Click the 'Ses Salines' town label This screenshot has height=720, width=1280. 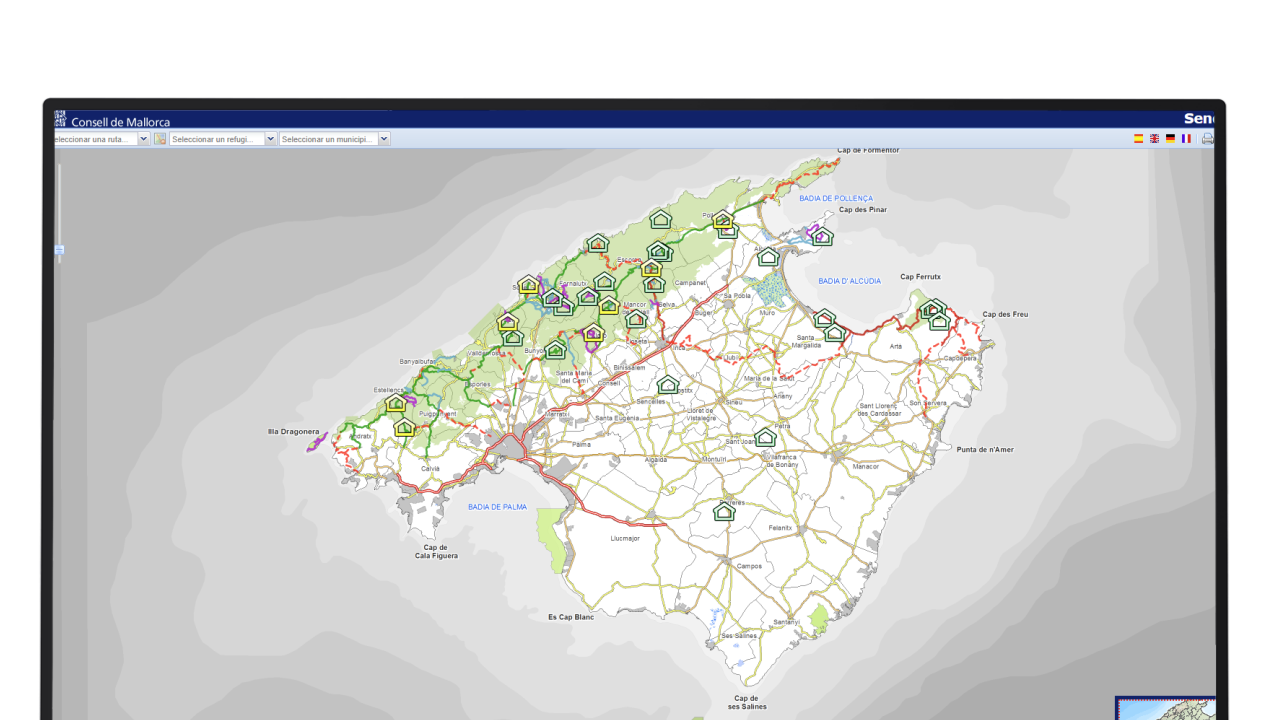739,636
